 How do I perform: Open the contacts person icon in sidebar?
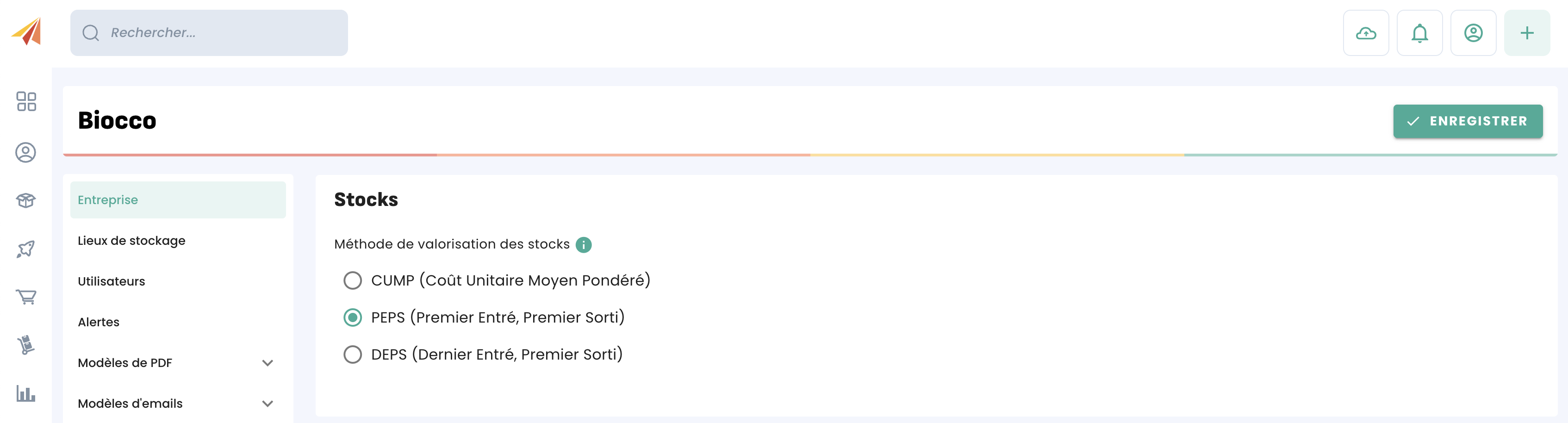click(x=25, y=152)
